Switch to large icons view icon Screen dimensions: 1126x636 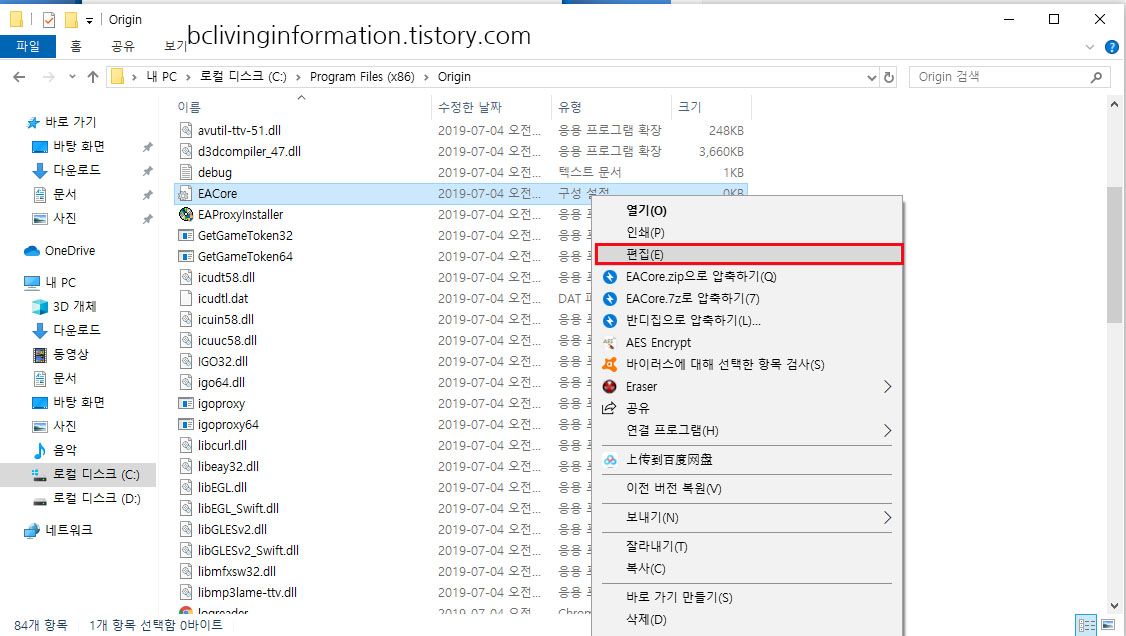coord(1108,625)
